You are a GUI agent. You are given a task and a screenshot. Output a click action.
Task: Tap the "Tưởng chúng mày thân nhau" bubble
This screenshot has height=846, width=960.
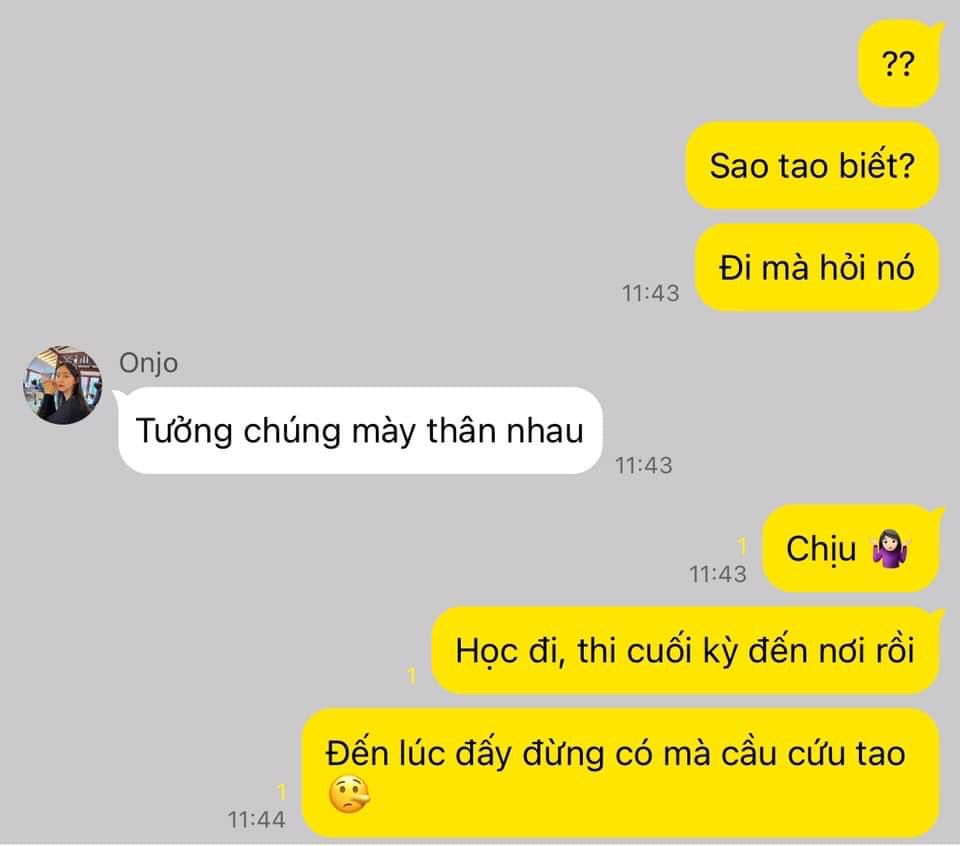coord(360,430)
